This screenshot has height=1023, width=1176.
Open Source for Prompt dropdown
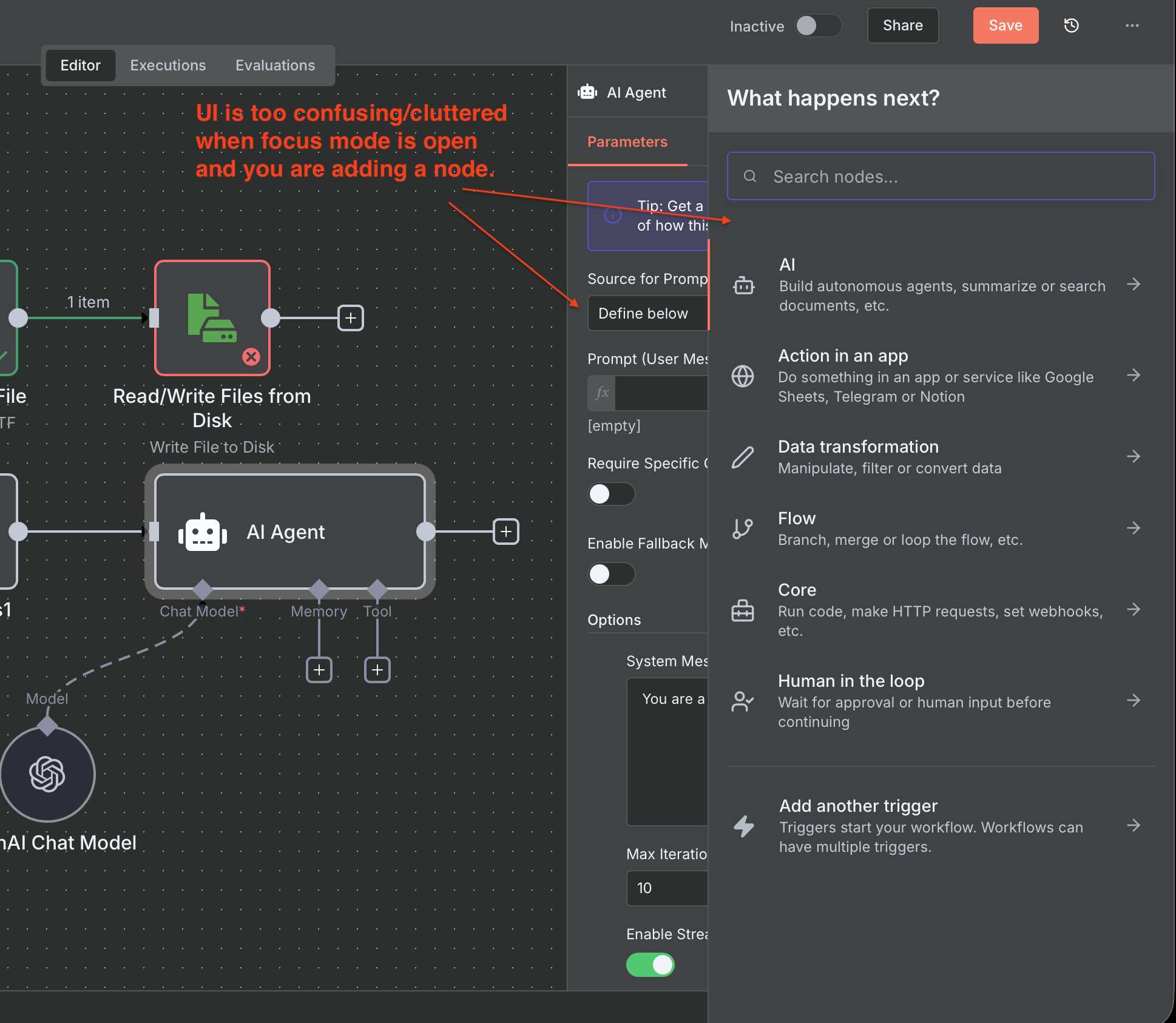tap(647, 314)
